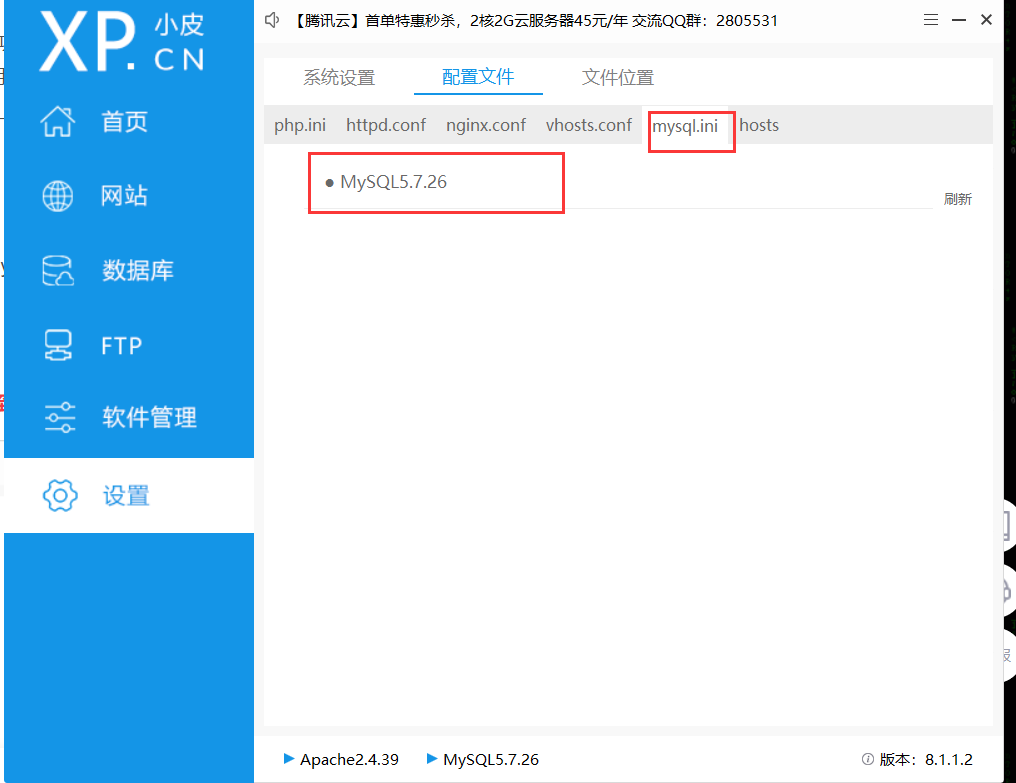Go to 首页 in sidebar

124,121
